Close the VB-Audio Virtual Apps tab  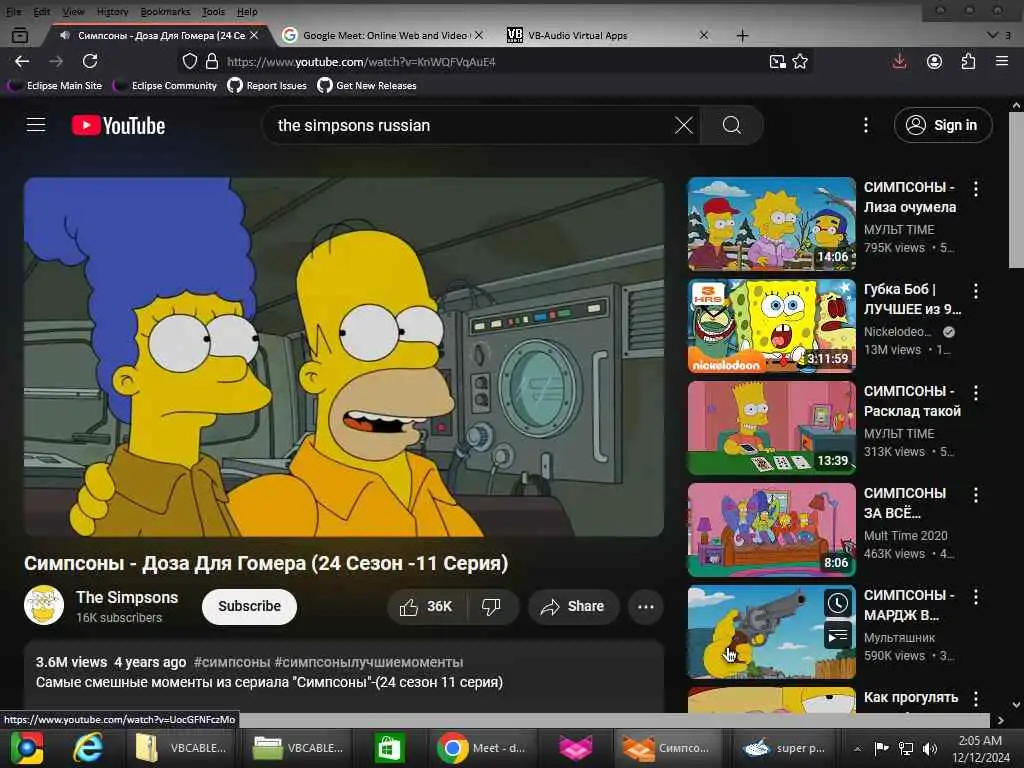coord(704,35)
